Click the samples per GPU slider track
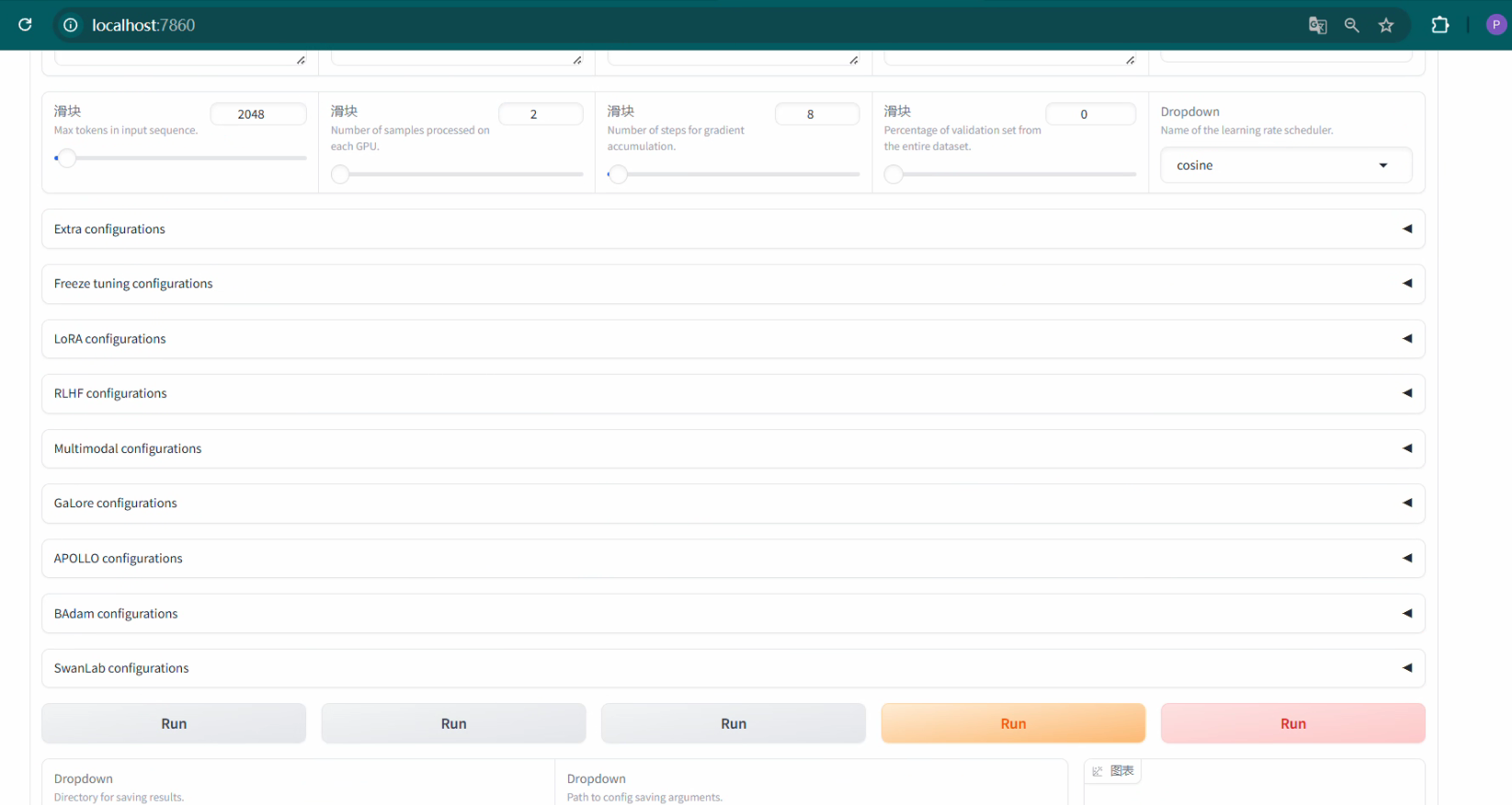 (457, 174)
